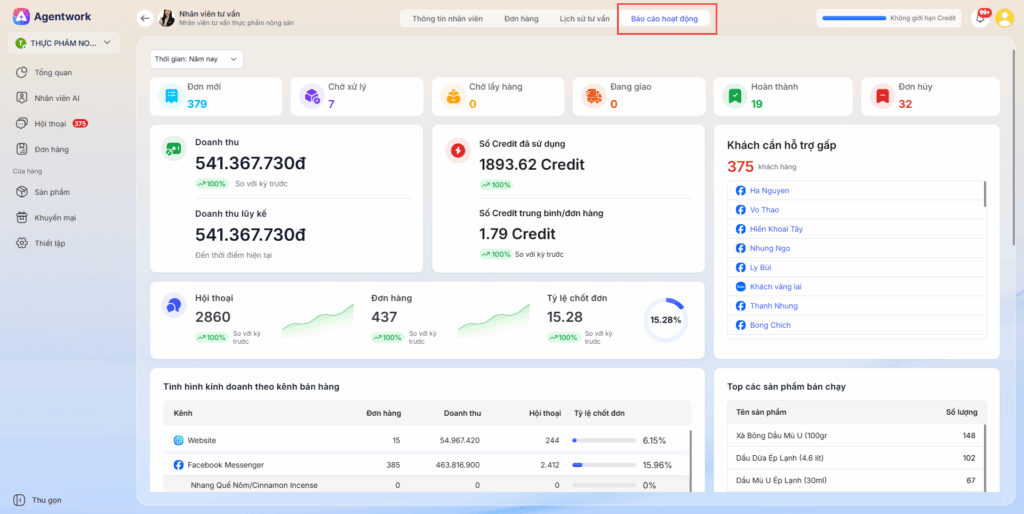Open customer Hiền Khoai Tây in the list
1024x514 pixels.
coord(775,229)
